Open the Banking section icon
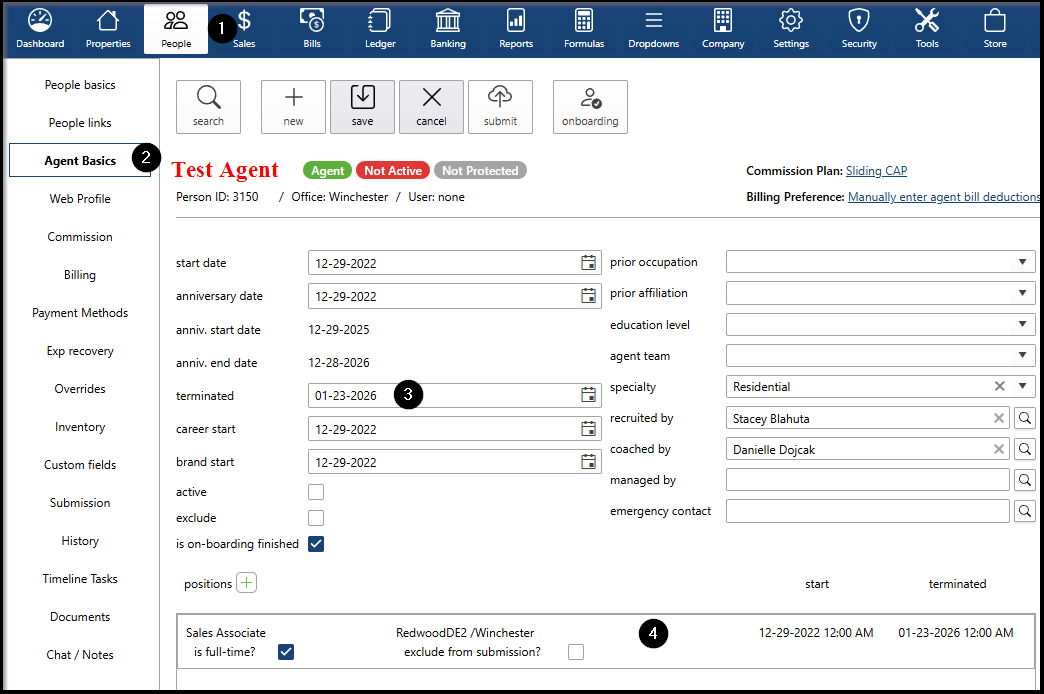Screen dimensions: 1044x694 448,28
